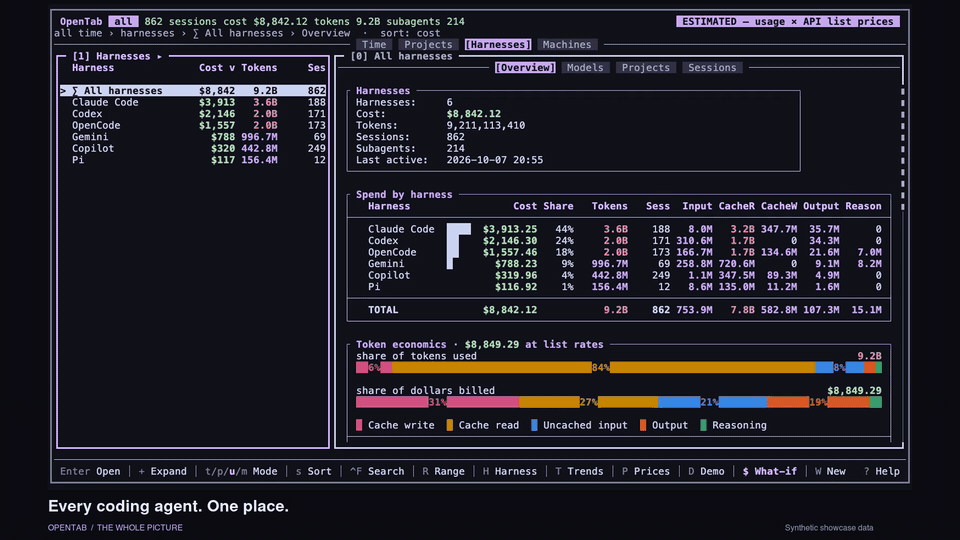The image size is (960, 540).
Task: Select Claude Code in the Harnesses list
Action: 193,102
